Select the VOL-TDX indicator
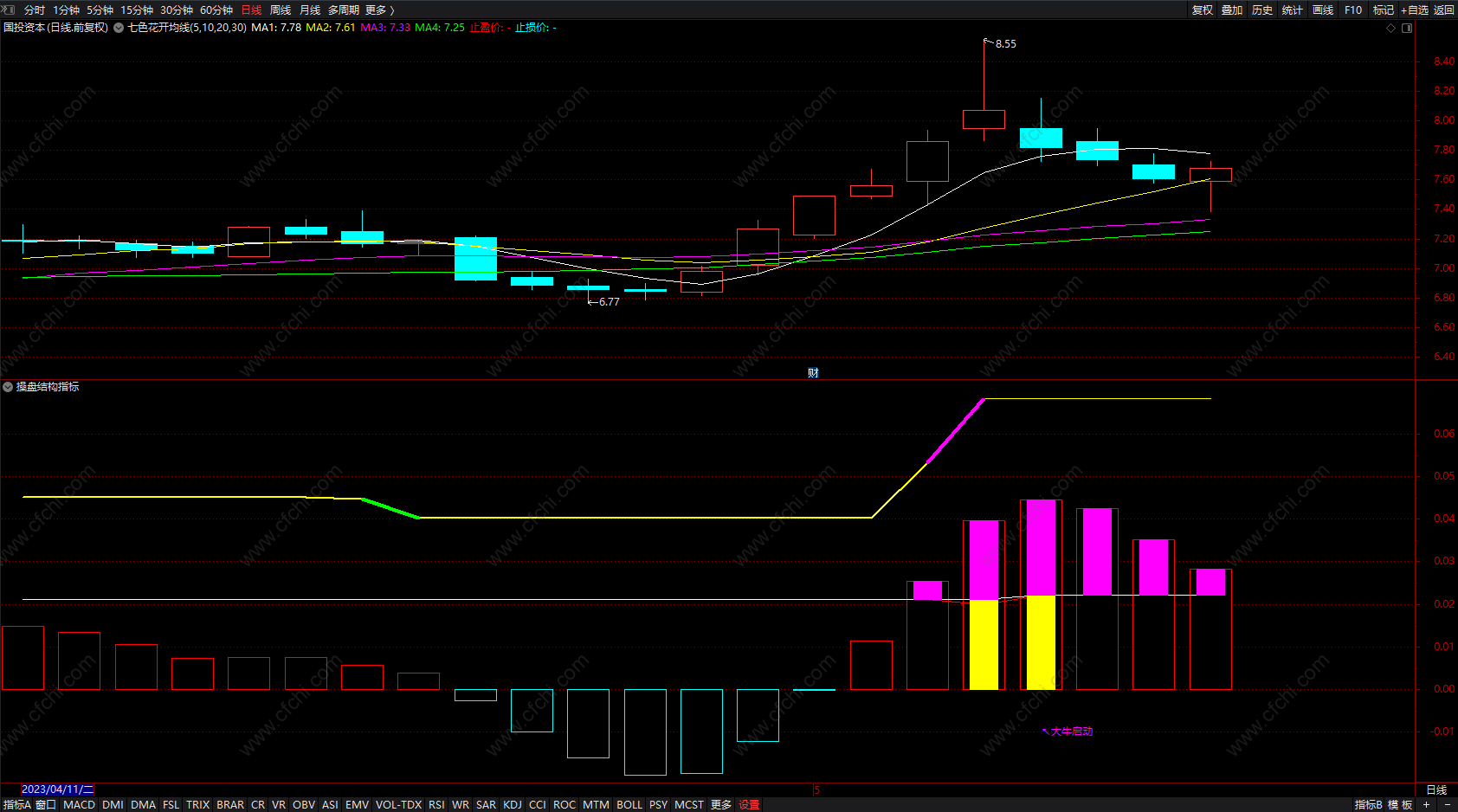 point(398,804)
